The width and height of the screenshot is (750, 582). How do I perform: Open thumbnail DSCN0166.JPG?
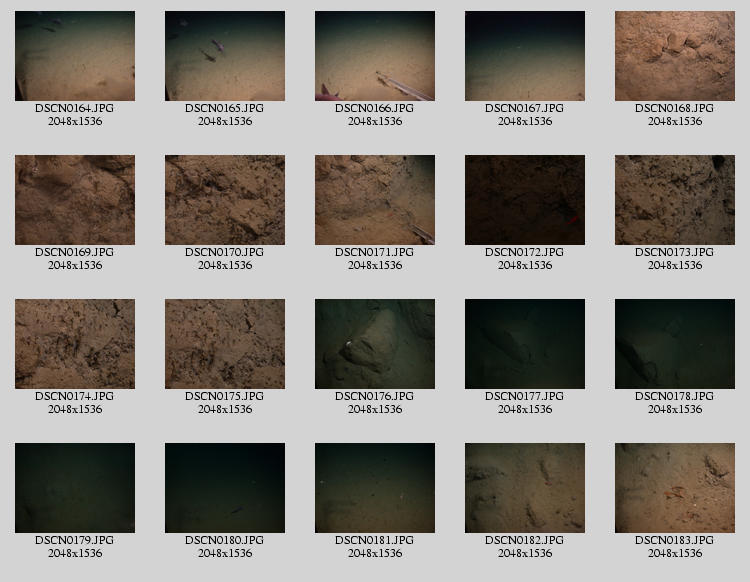click(375, 56)
